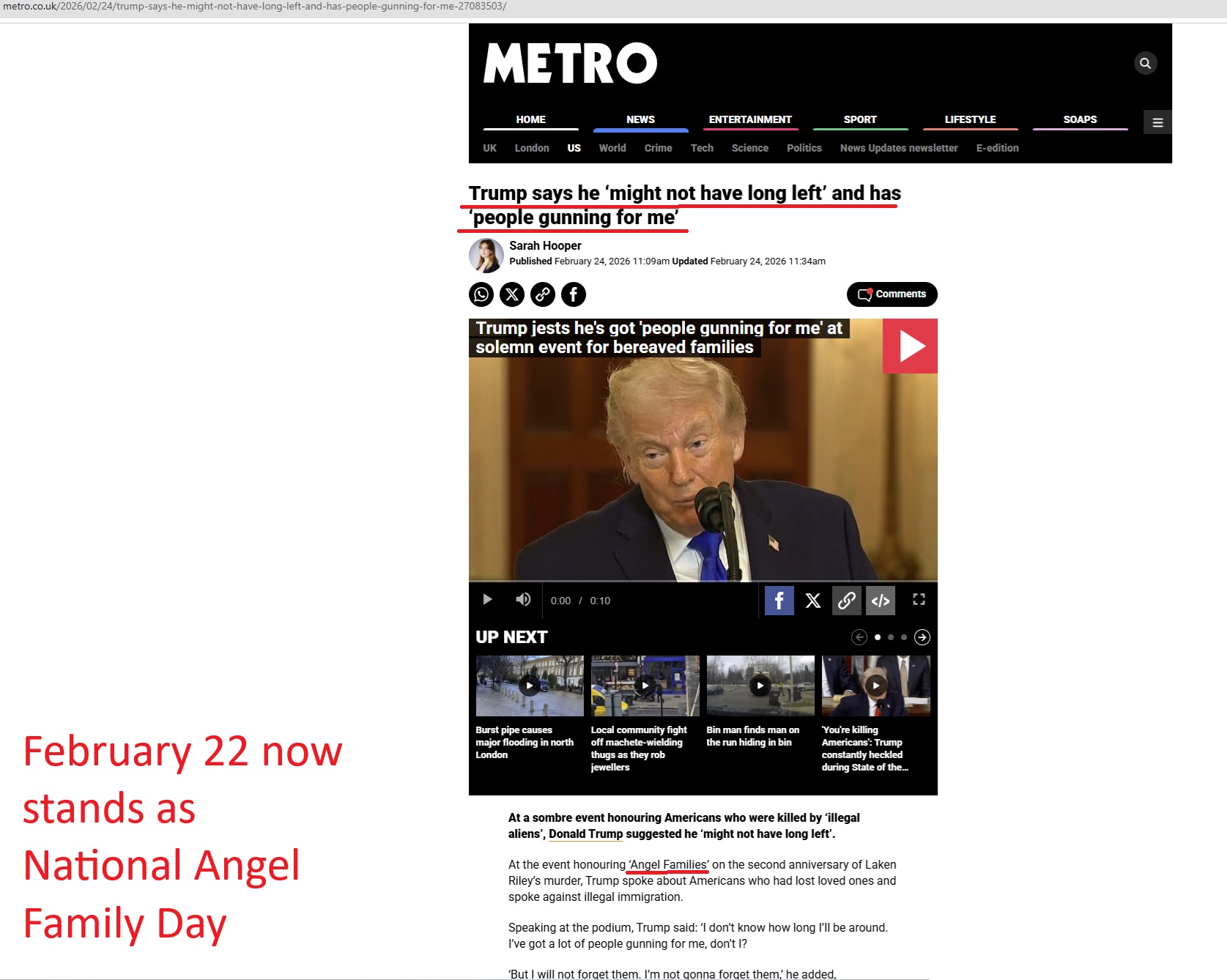The image size is (1227, 980).
Task: Go to previous Up Next carousel page
Action: pyautogui.click(x=859, y=637)
